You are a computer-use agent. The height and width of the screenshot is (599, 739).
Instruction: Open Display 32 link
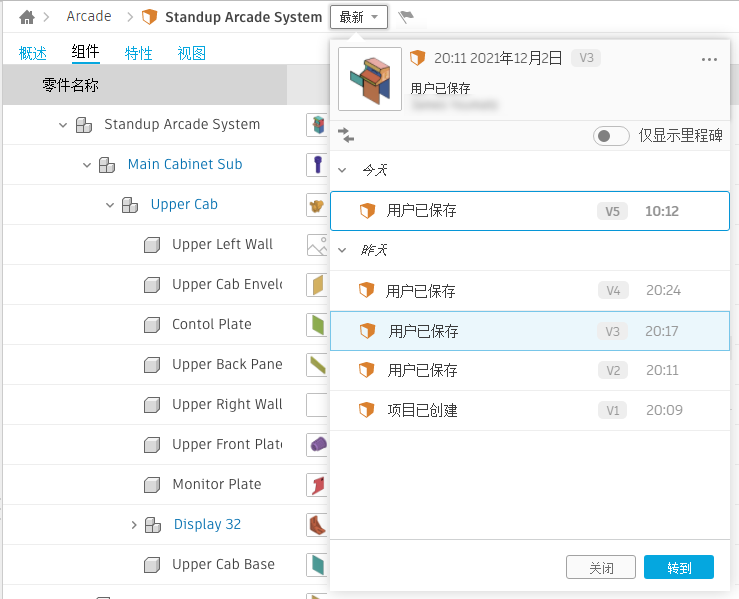[207, 525]
